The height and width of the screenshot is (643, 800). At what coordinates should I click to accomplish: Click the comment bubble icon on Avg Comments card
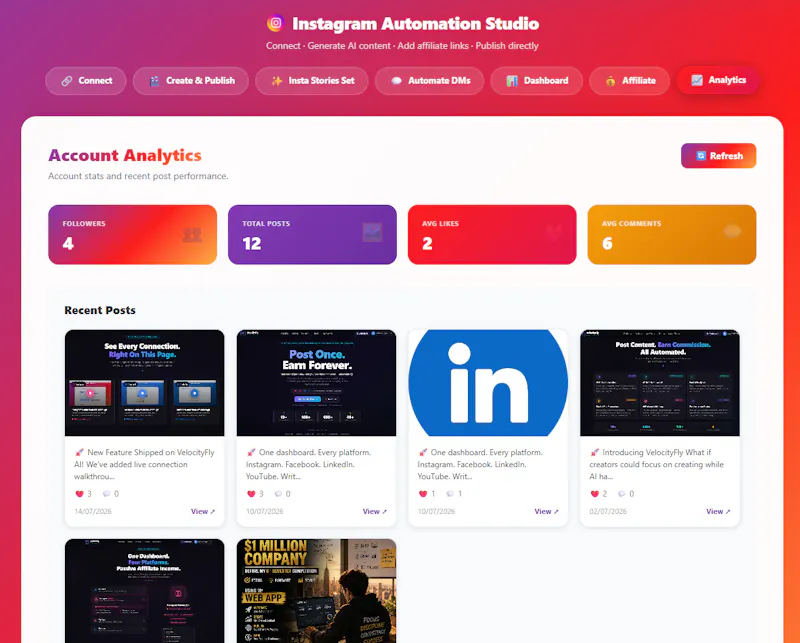[732, 231]
